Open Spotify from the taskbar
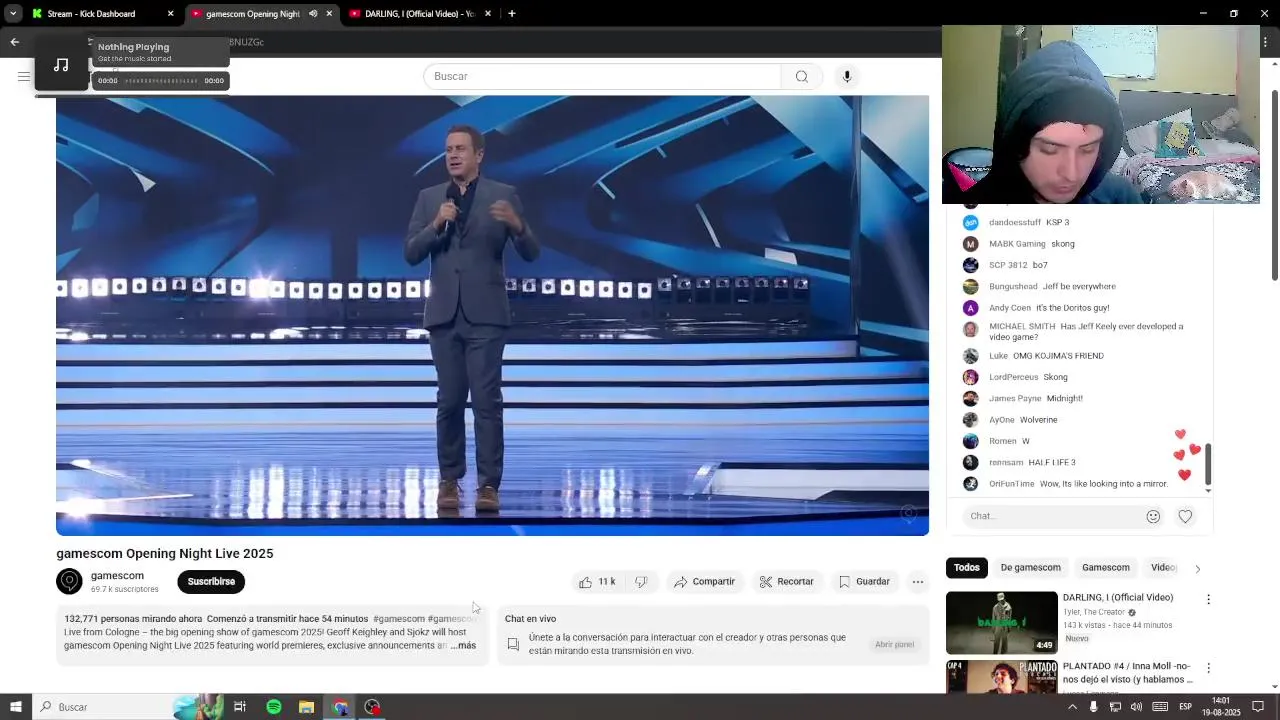 point(273,707)
